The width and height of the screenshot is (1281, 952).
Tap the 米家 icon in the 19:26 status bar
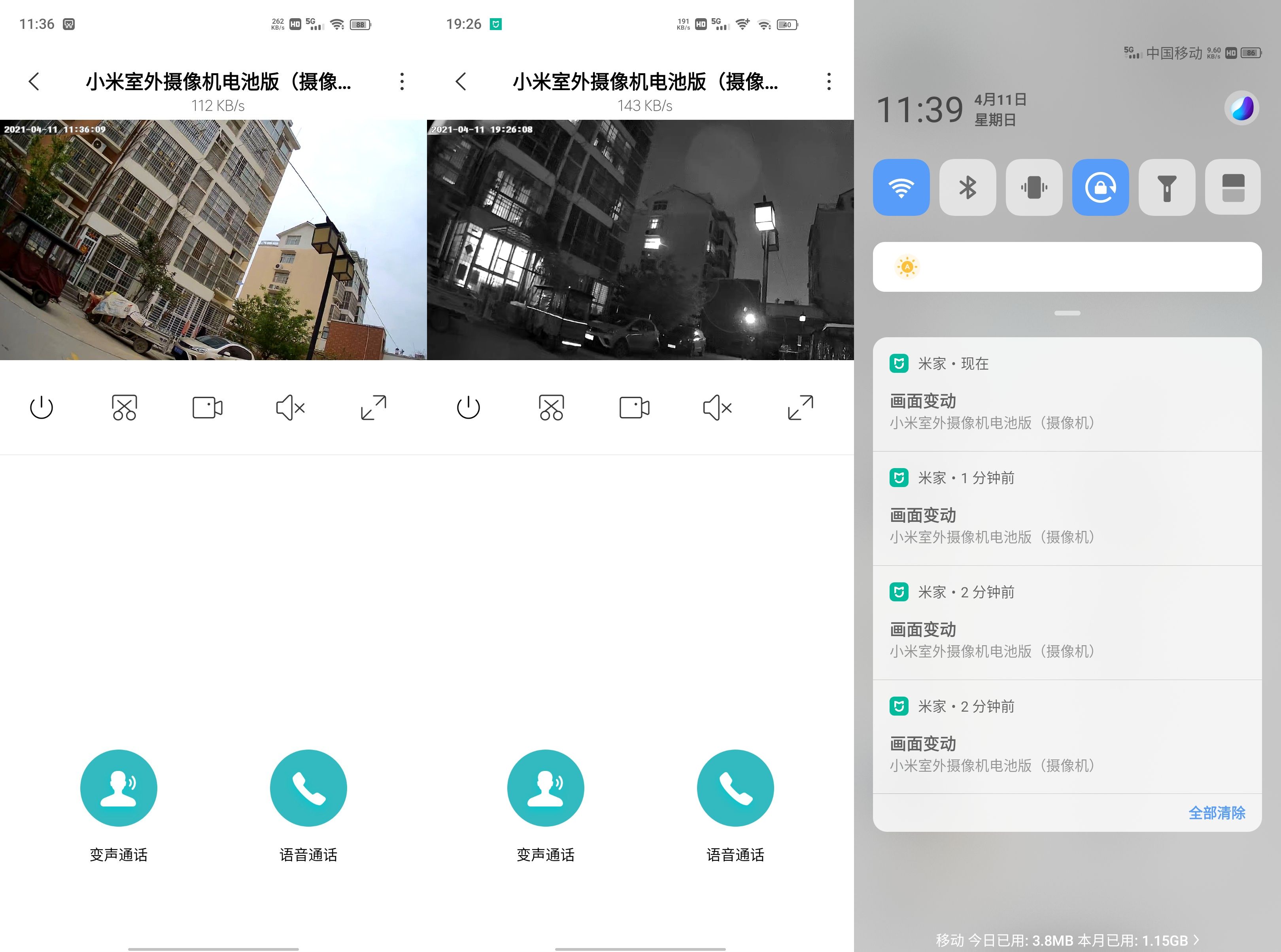(x=495, y=24)
